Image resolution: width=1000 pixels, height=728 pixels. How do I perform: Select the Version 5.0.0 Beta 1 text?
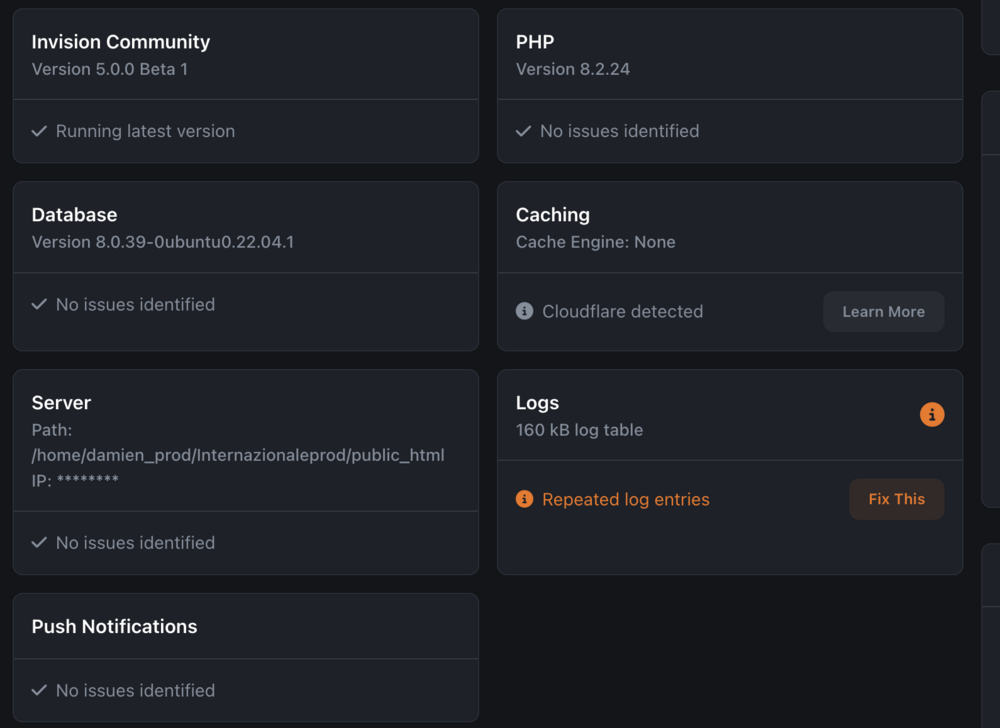click(x=110, y=69)
